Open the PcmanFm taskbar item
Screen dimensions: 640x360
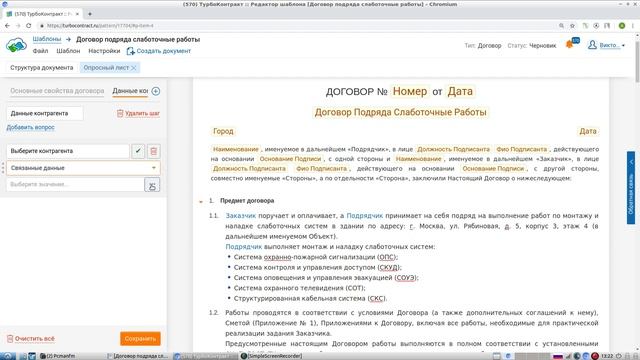coord(58,356)
